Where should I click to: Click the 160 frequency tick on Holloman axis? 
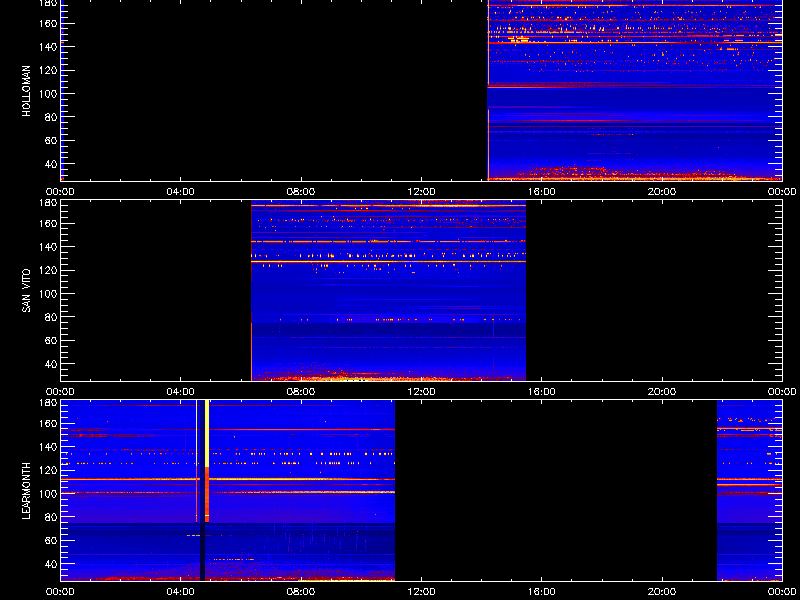48,23
